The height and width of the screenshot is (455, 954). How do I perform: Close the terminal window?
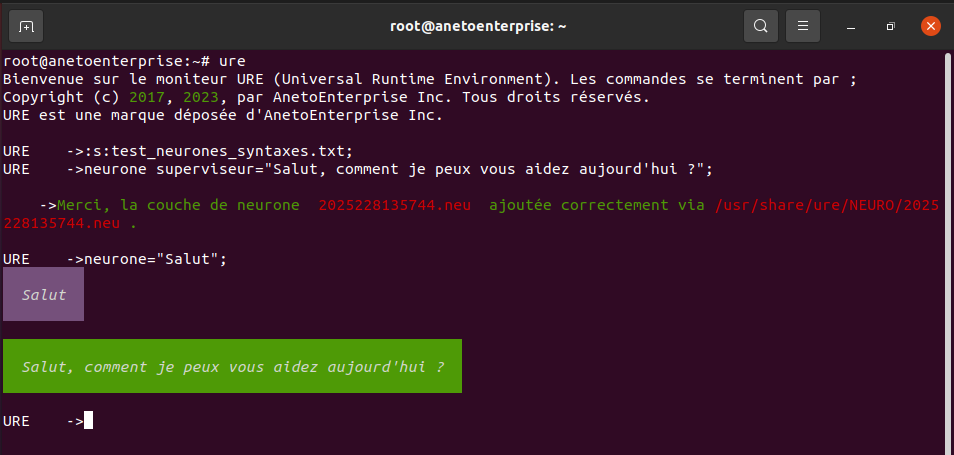click(930, 26)
